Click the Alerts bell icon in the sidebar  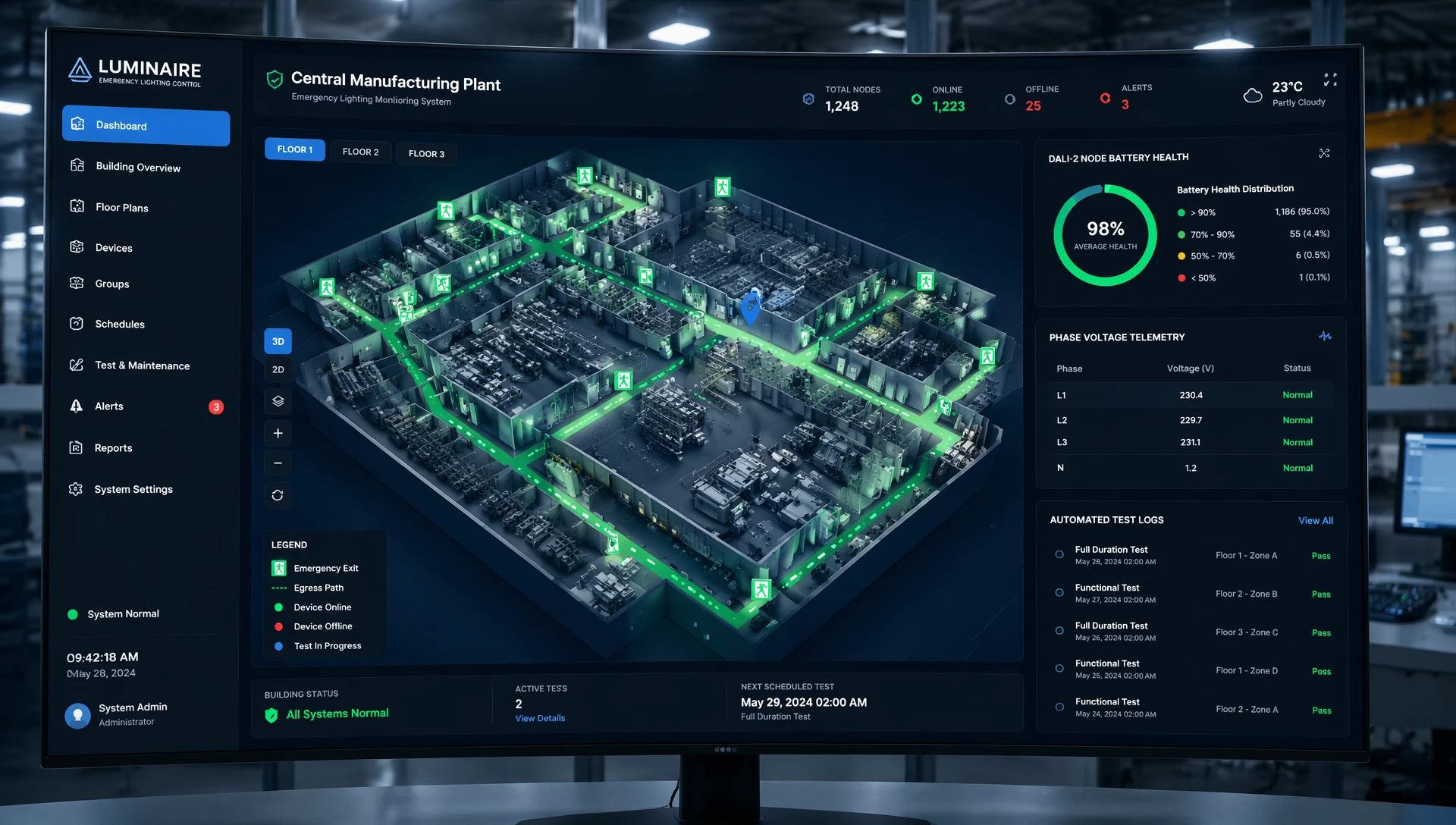coord(77,406)
